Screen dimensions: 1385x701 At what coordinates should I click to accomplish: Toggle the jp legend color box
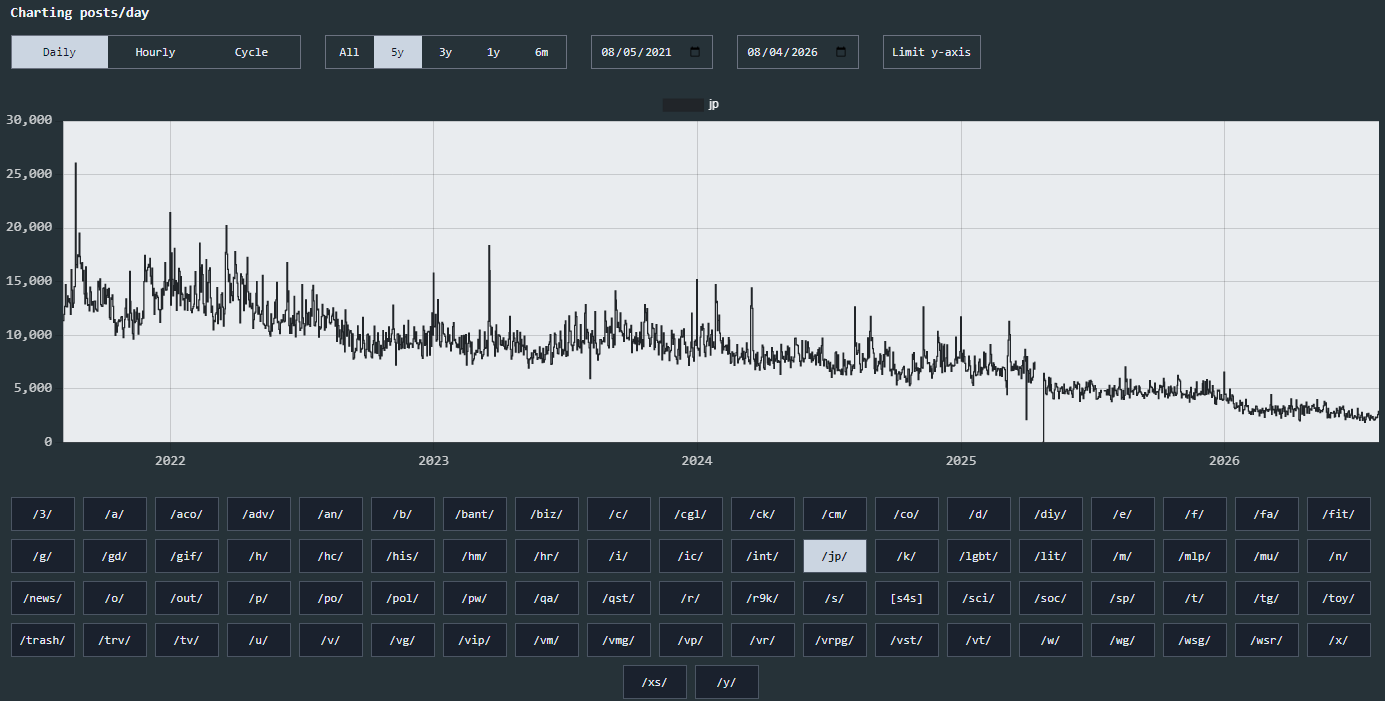pos(683,104)
